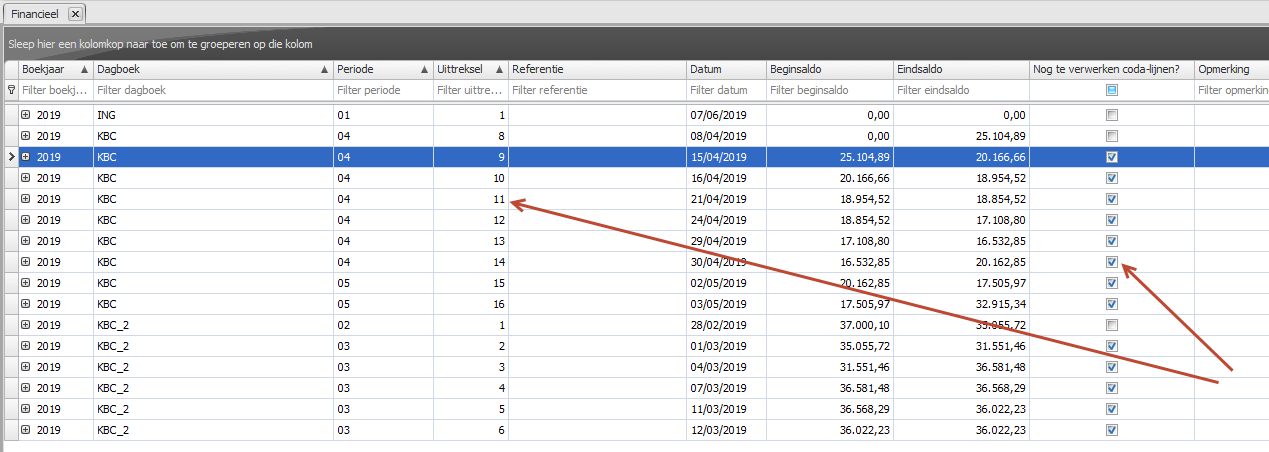Check the coda-lijnen box for the ING row

[1111, 115]
